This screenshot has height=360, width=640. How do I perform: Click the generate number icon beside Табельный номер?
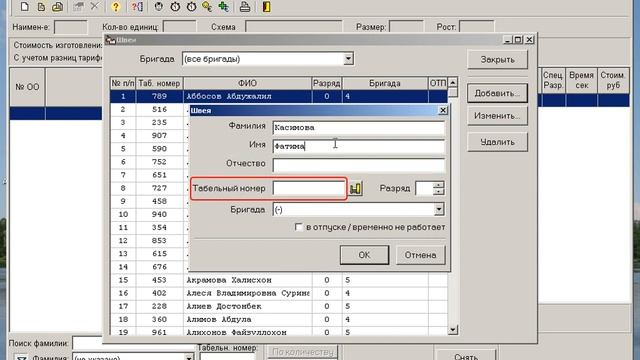[x=356, y=189]
